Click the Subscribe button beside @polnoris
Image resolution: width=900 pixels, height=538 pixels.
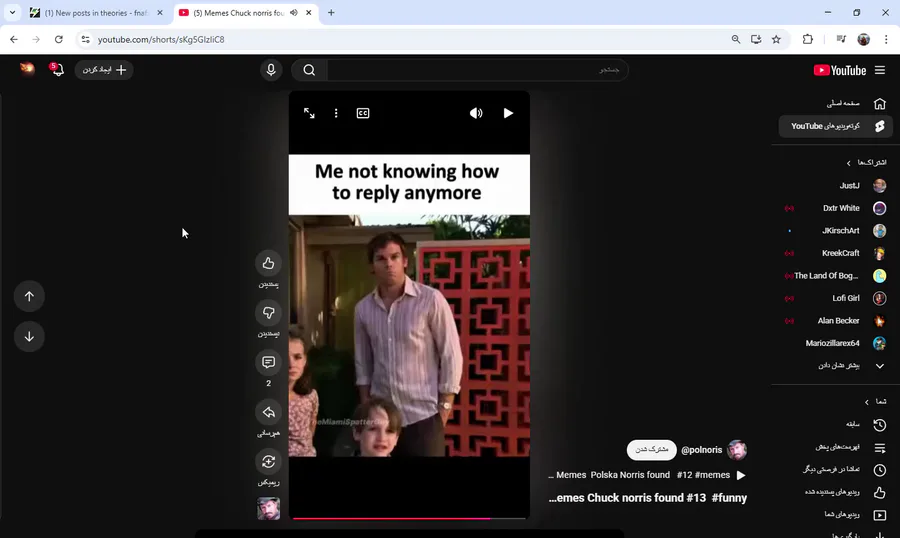coord(651,450)
